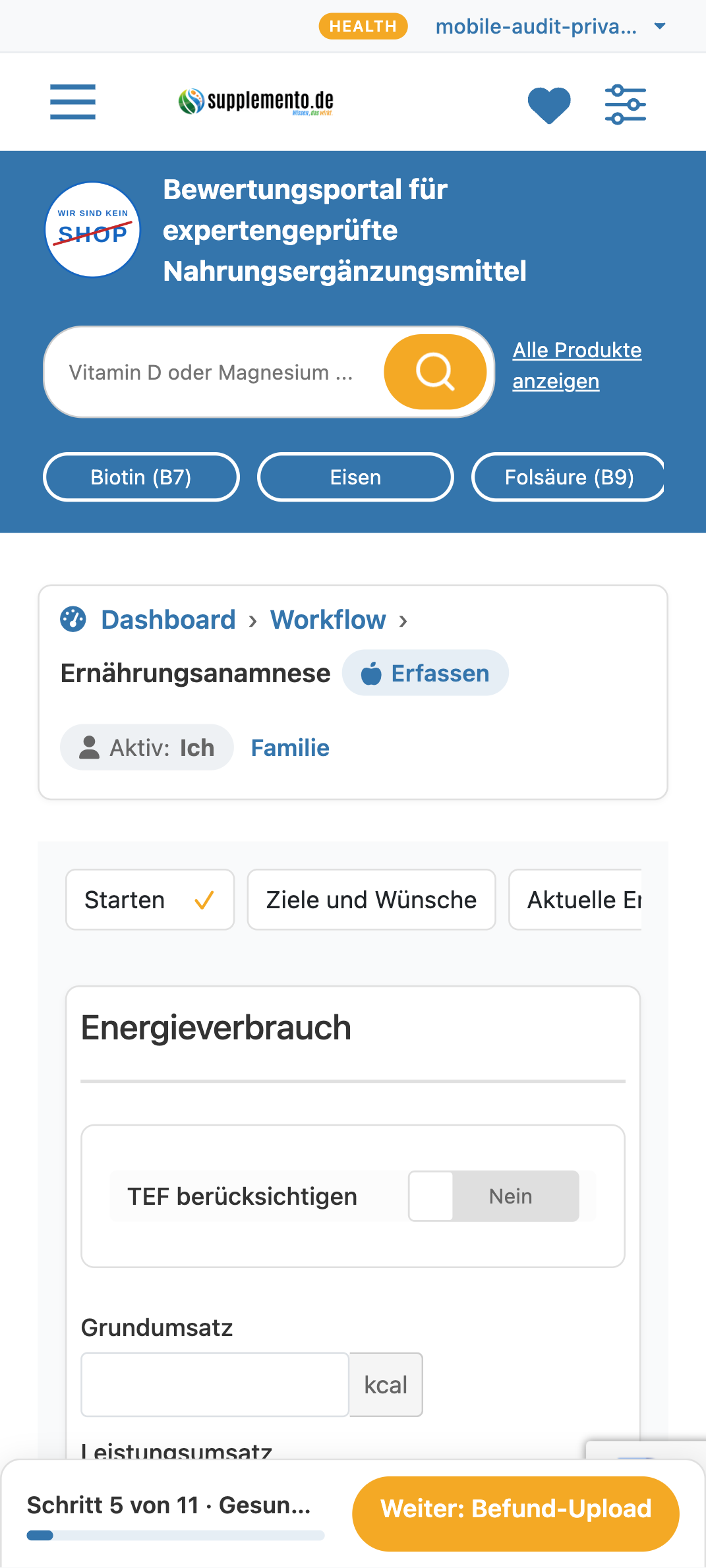
Task: Click the 'Wir sind kein Shop' badge
Action: tap(92, 230)
